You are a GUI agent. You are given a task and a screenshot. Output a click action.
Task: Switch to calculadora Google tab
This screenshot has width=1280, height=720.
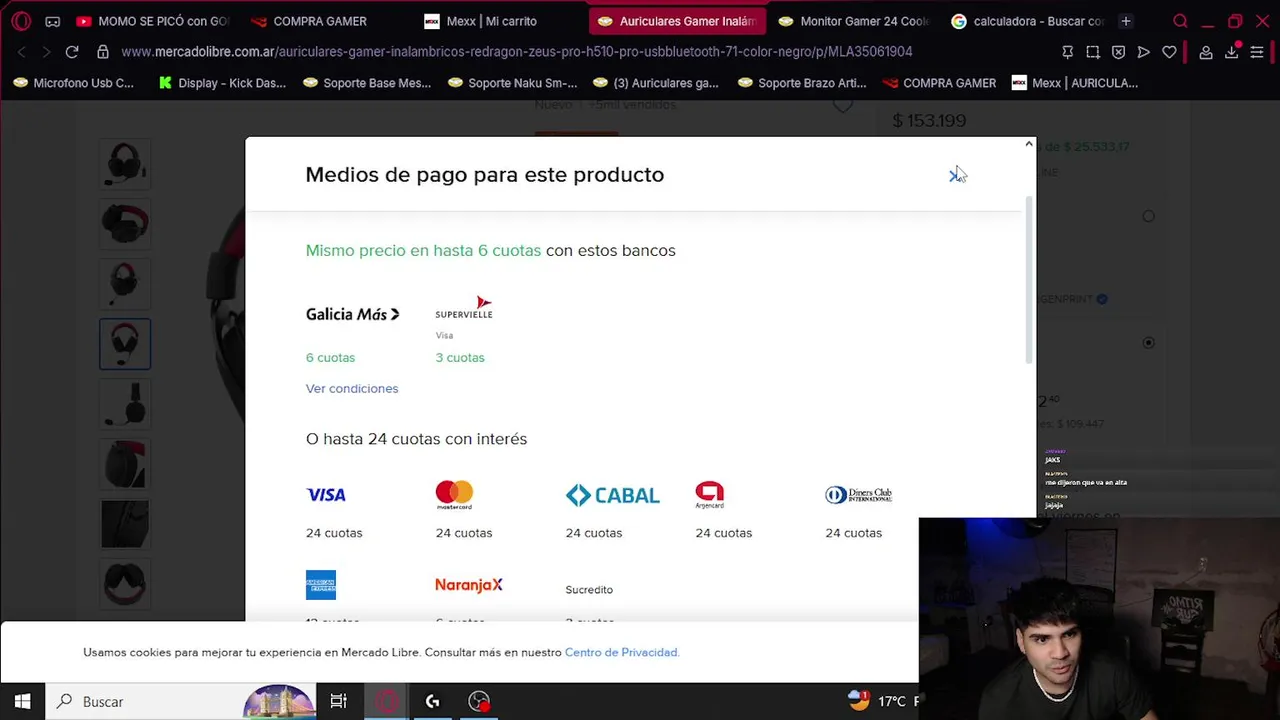pos(1028,21)
